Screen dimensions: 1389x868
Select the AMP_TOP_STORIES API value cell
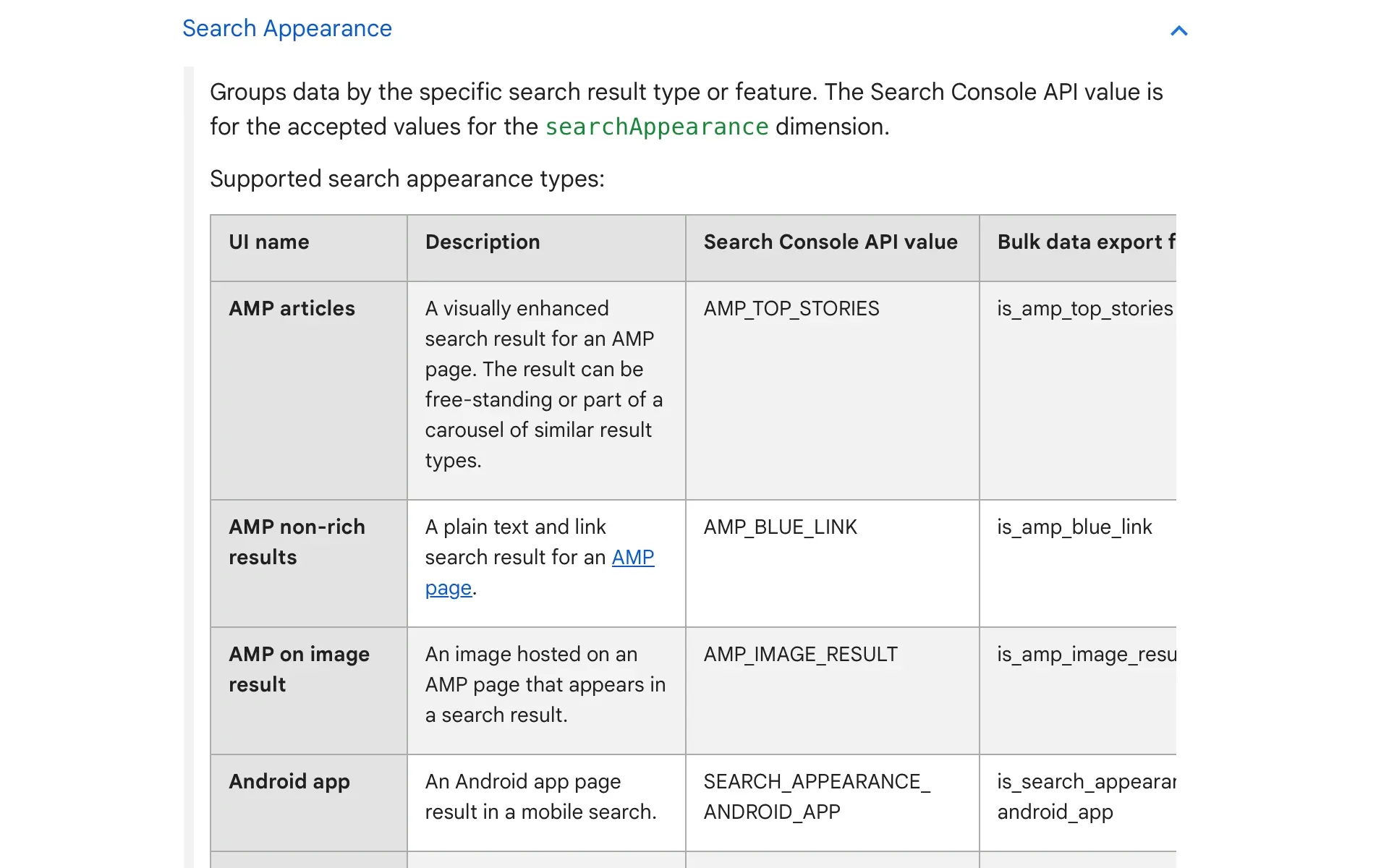pyautogui.click(x=791, y=308)
